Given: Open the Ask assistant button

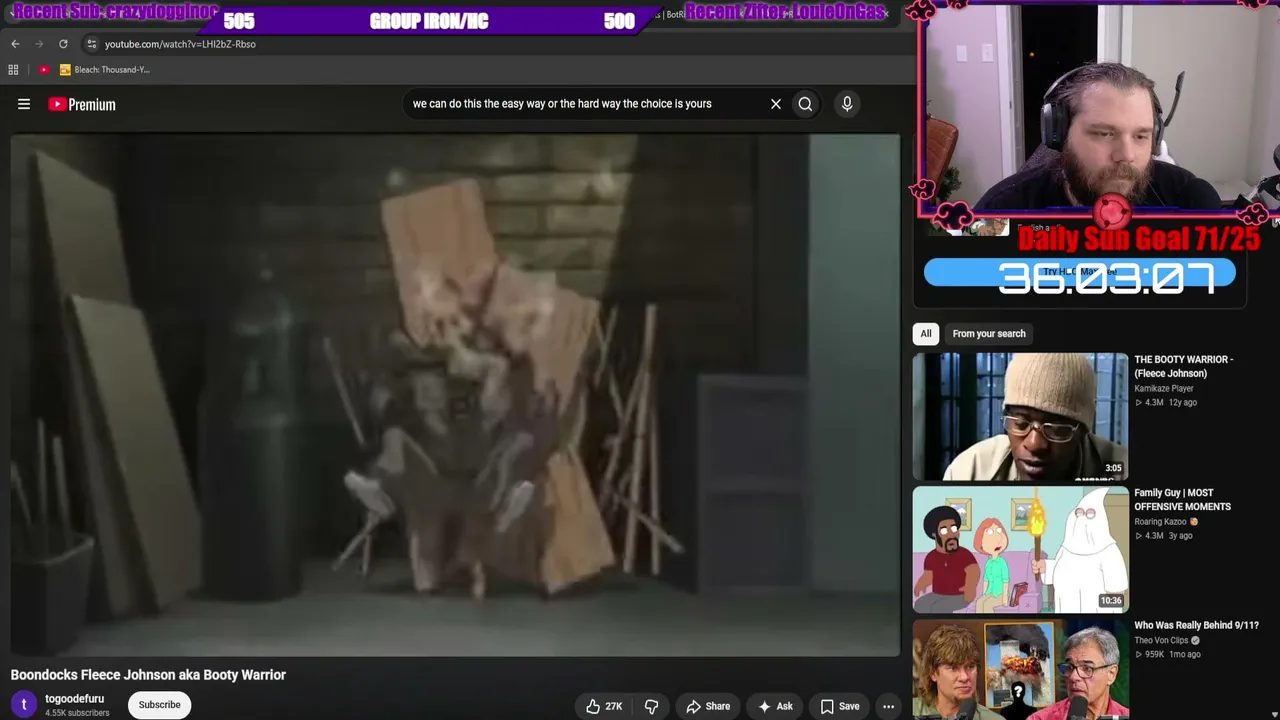Looking at the screenshot, I should [775, 706].
